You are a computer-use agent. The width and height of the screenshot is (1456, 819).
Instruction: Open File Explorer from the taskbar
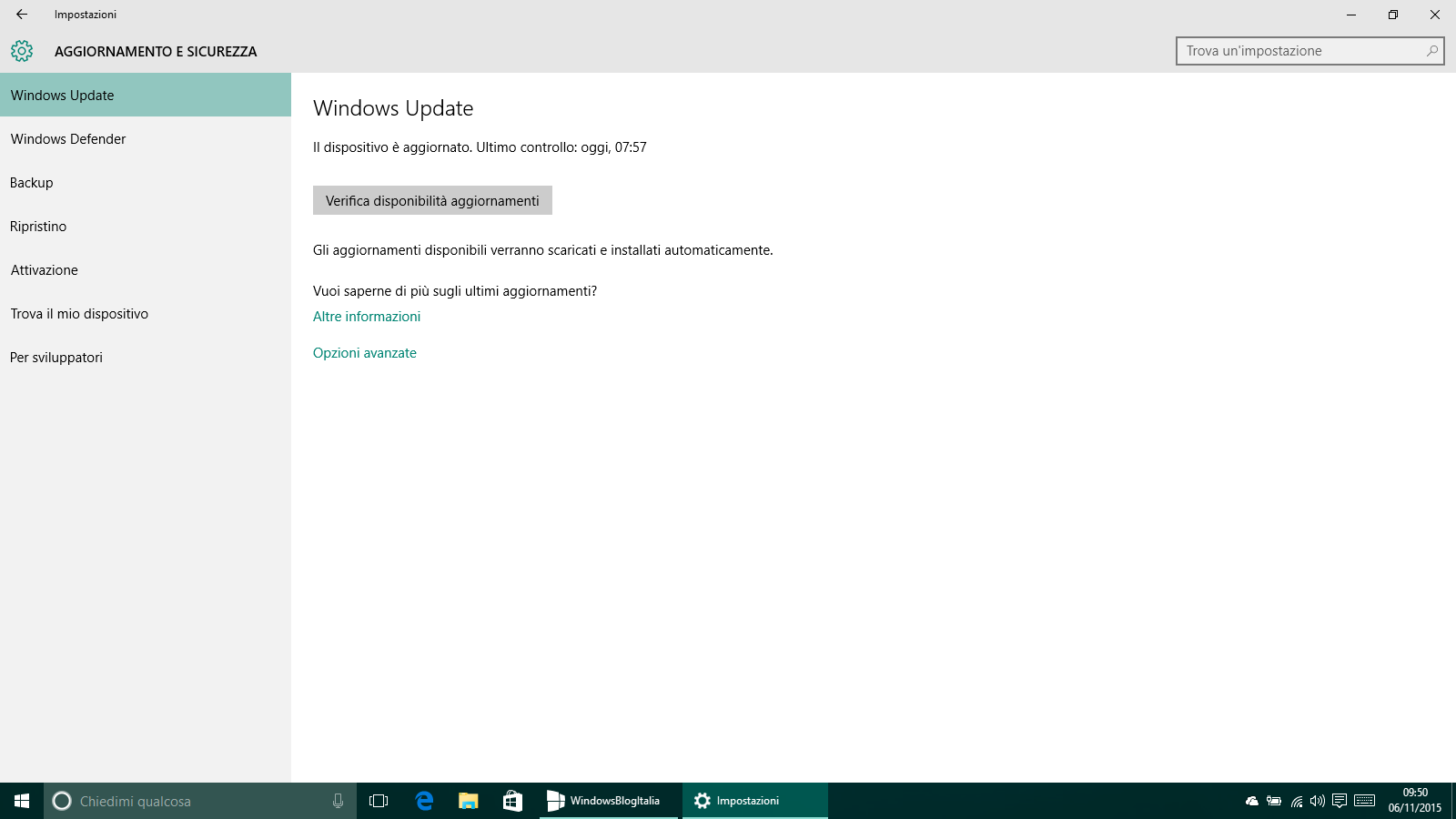point(469,801)
